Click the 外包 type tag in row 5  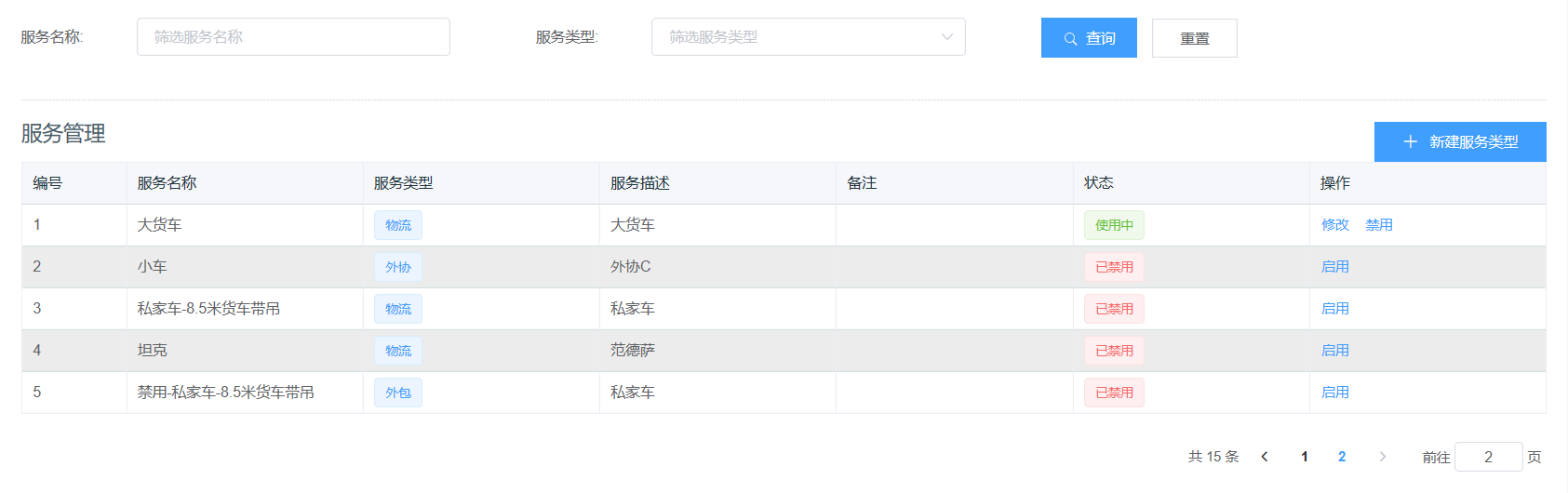tap(397, 393)
